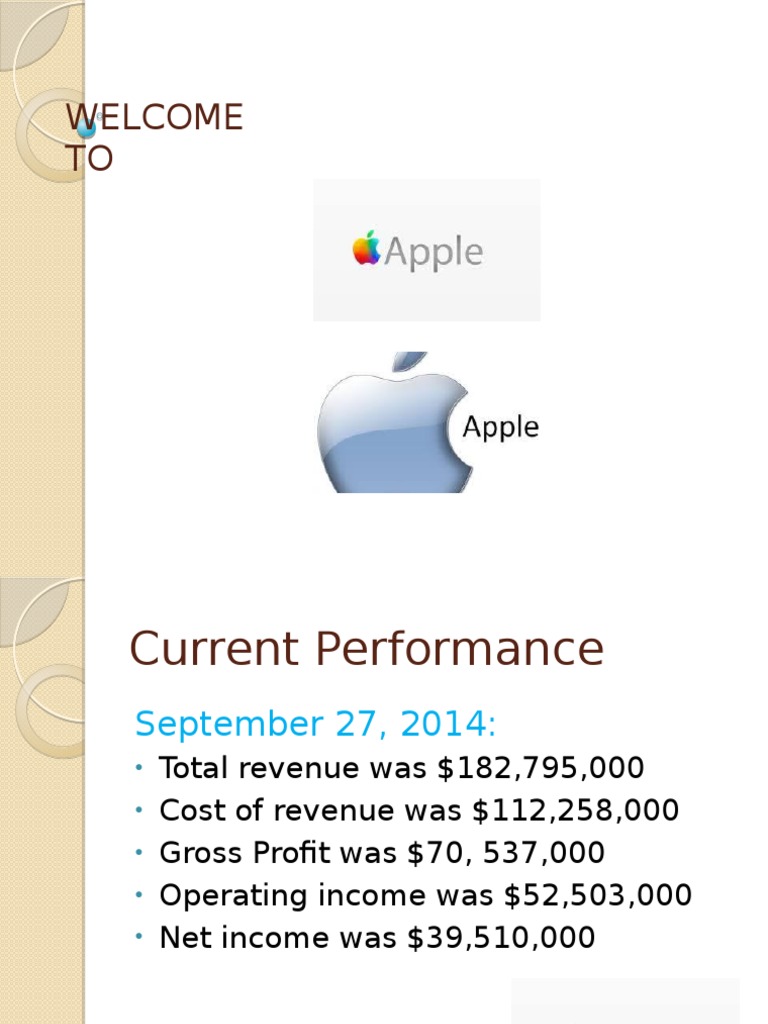Click the bullet before Total revenue
Image resolution: width=768 pixels, height=1024 pixels.
click(138, 768)
